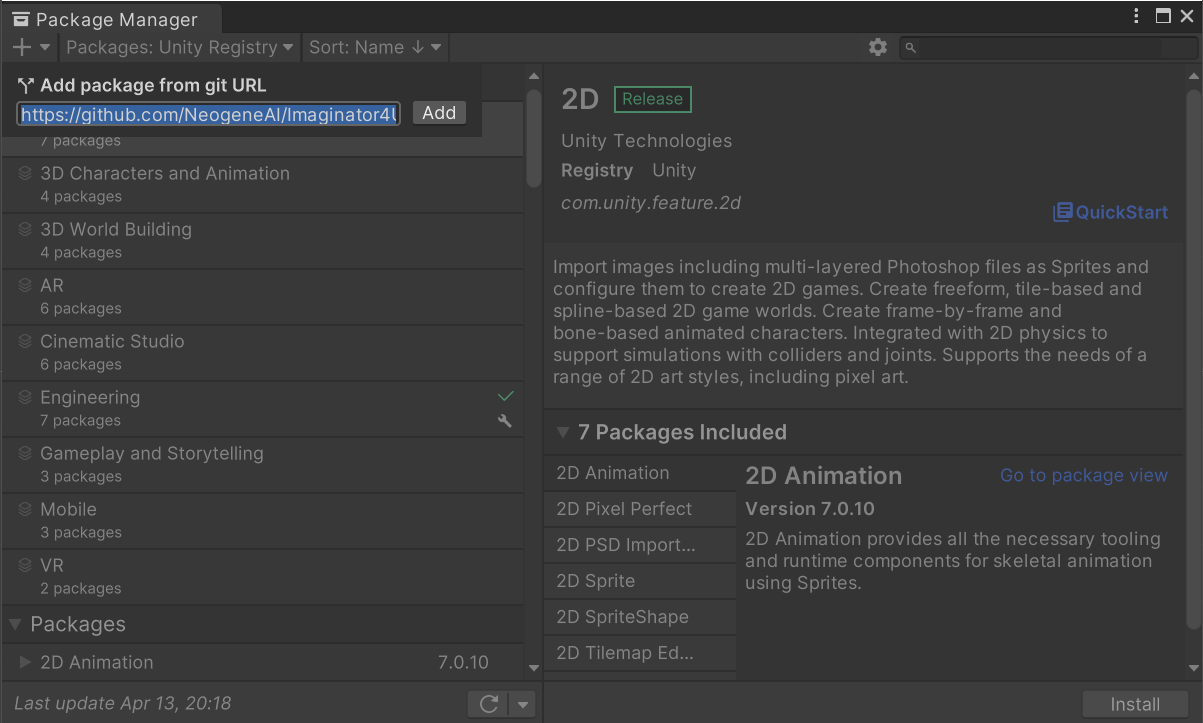The width and height of the screenshot is (1203, 723).
Task: Select 2D Animation 7.0.10 in list
Action: pyautogui.click(x=262, y=662)
